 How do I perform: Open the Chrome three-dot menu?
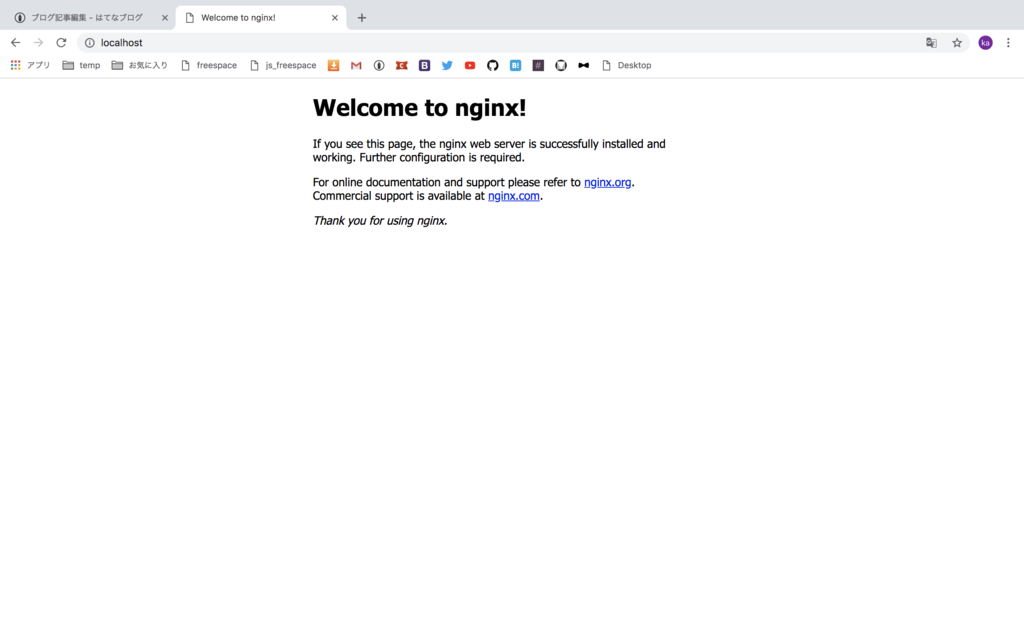pyautogui.click(x=1008, y=42)
